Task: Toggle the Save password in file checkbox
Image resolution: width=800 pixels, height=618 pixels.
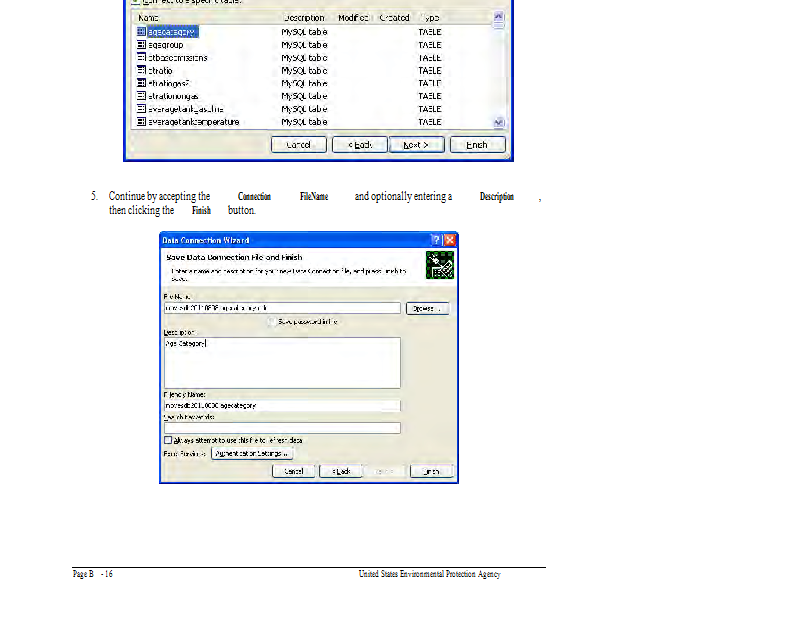Action: point(272,322)
